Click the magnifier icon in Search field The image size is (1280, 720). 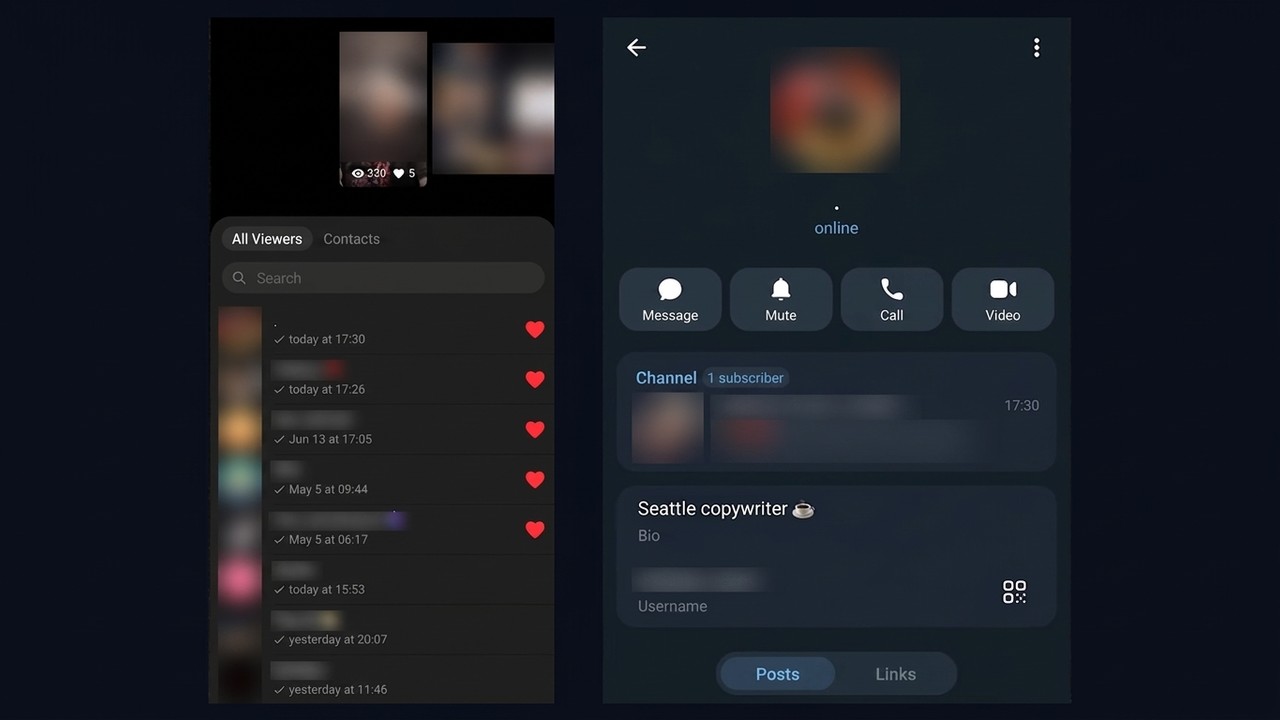(x=239, y=278)
